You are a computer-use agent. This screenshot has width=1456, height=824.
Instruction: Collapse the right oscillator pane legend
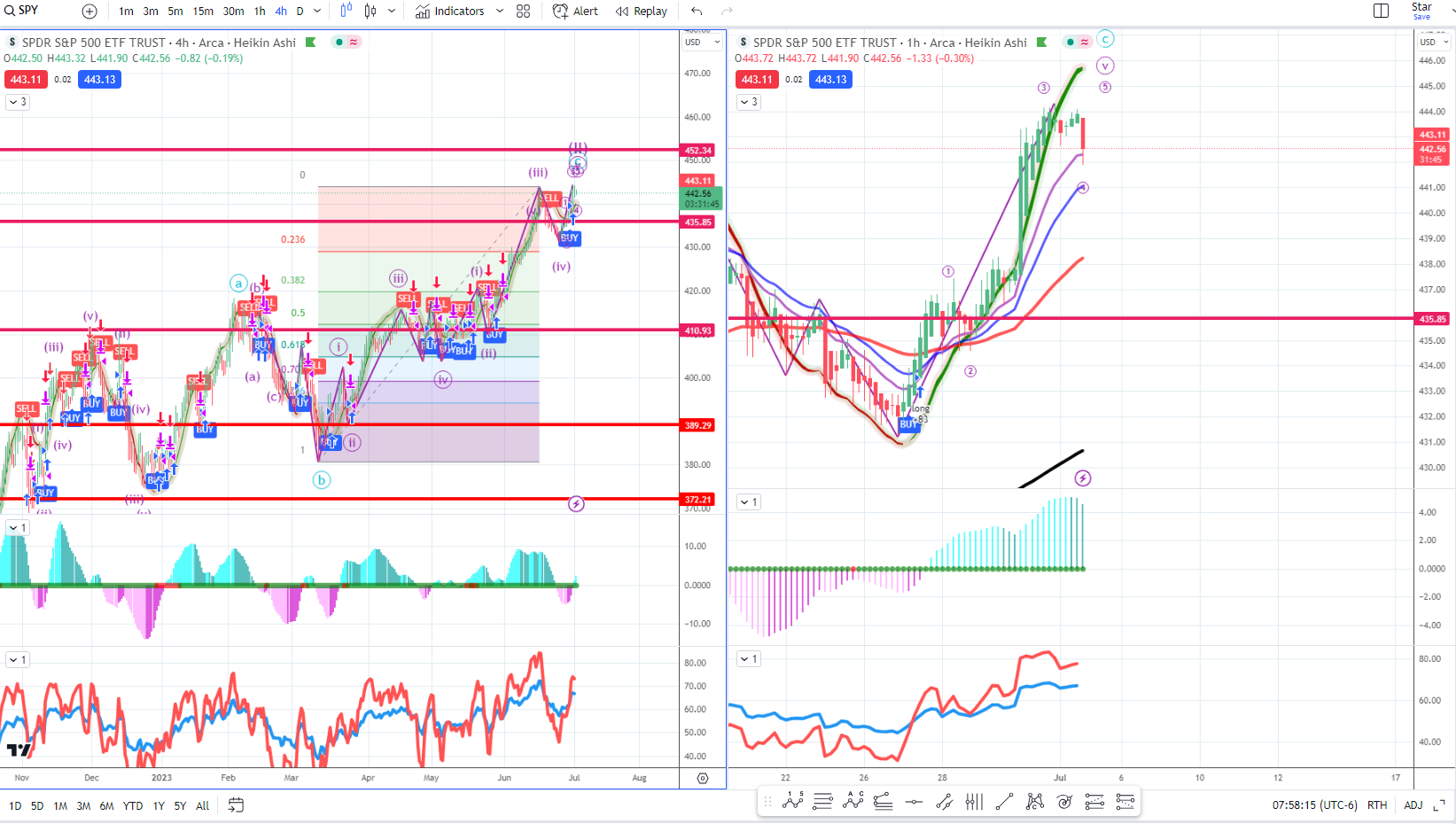[x=749, y=659]
